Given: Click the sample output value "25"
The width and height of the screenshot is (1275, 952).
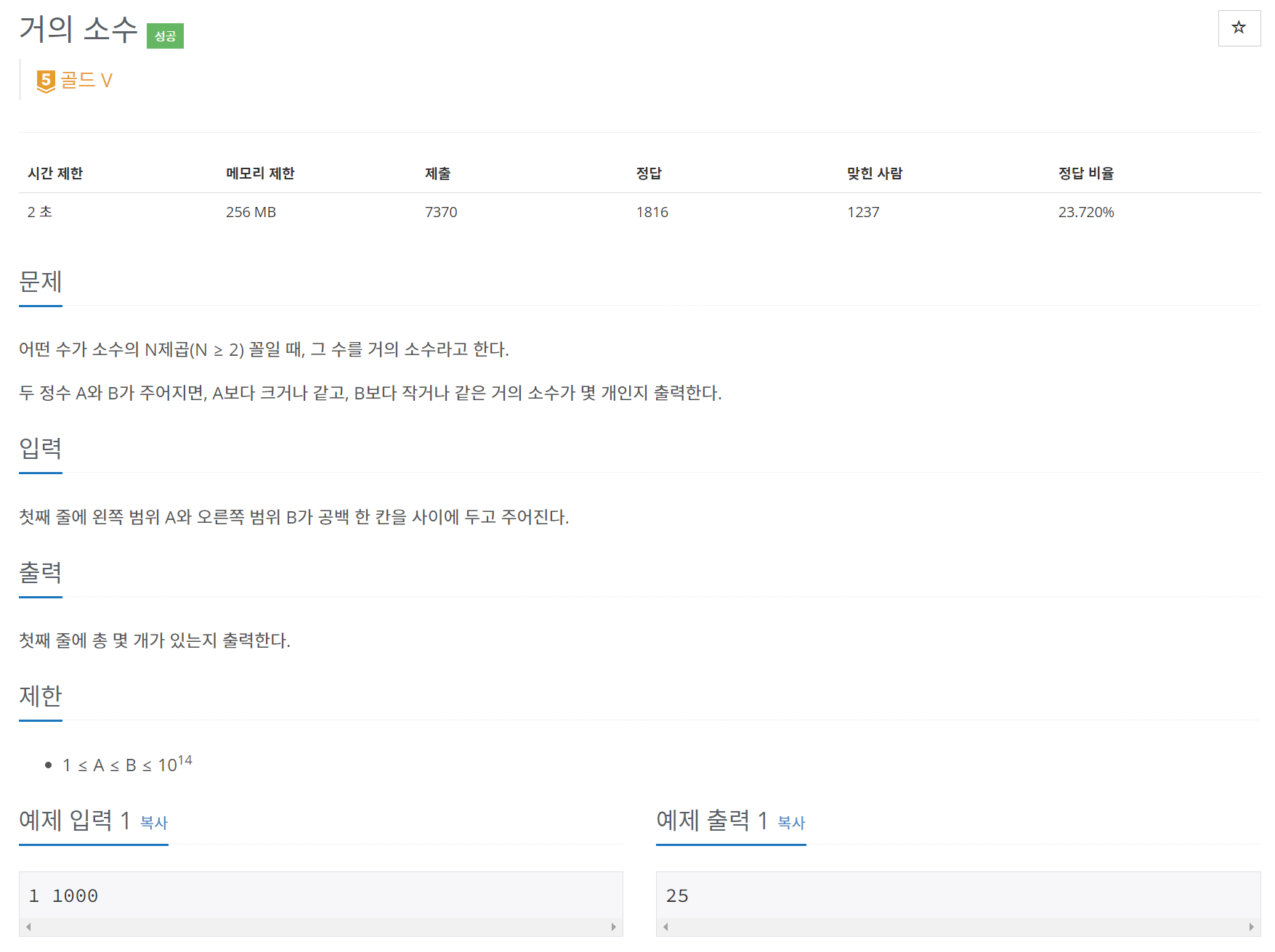Looking at the screenshot, I should click(x=677, y=896).
